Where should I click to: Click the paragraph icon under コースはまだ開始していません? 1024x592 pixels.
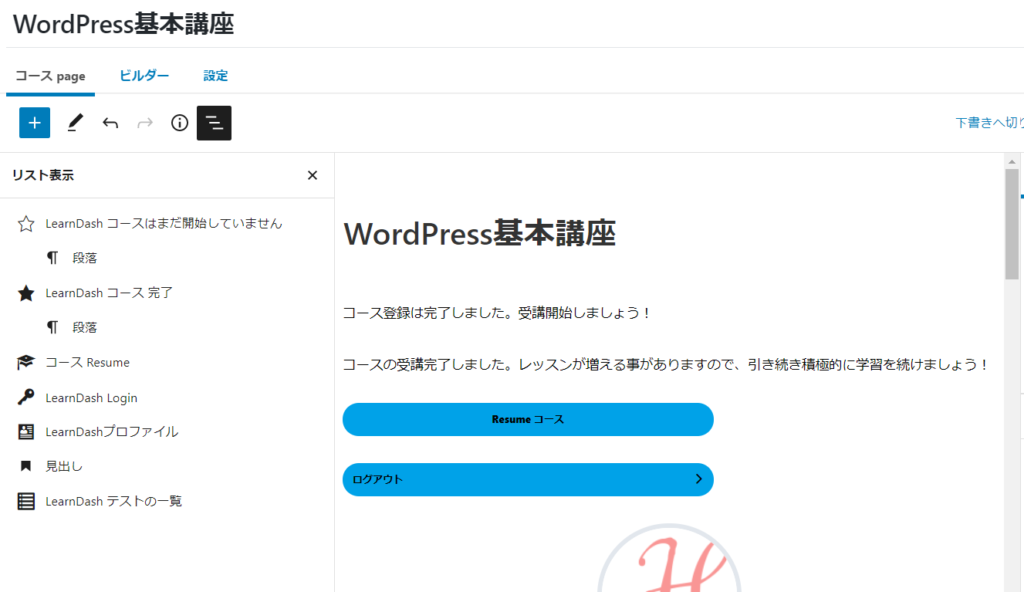52,258
